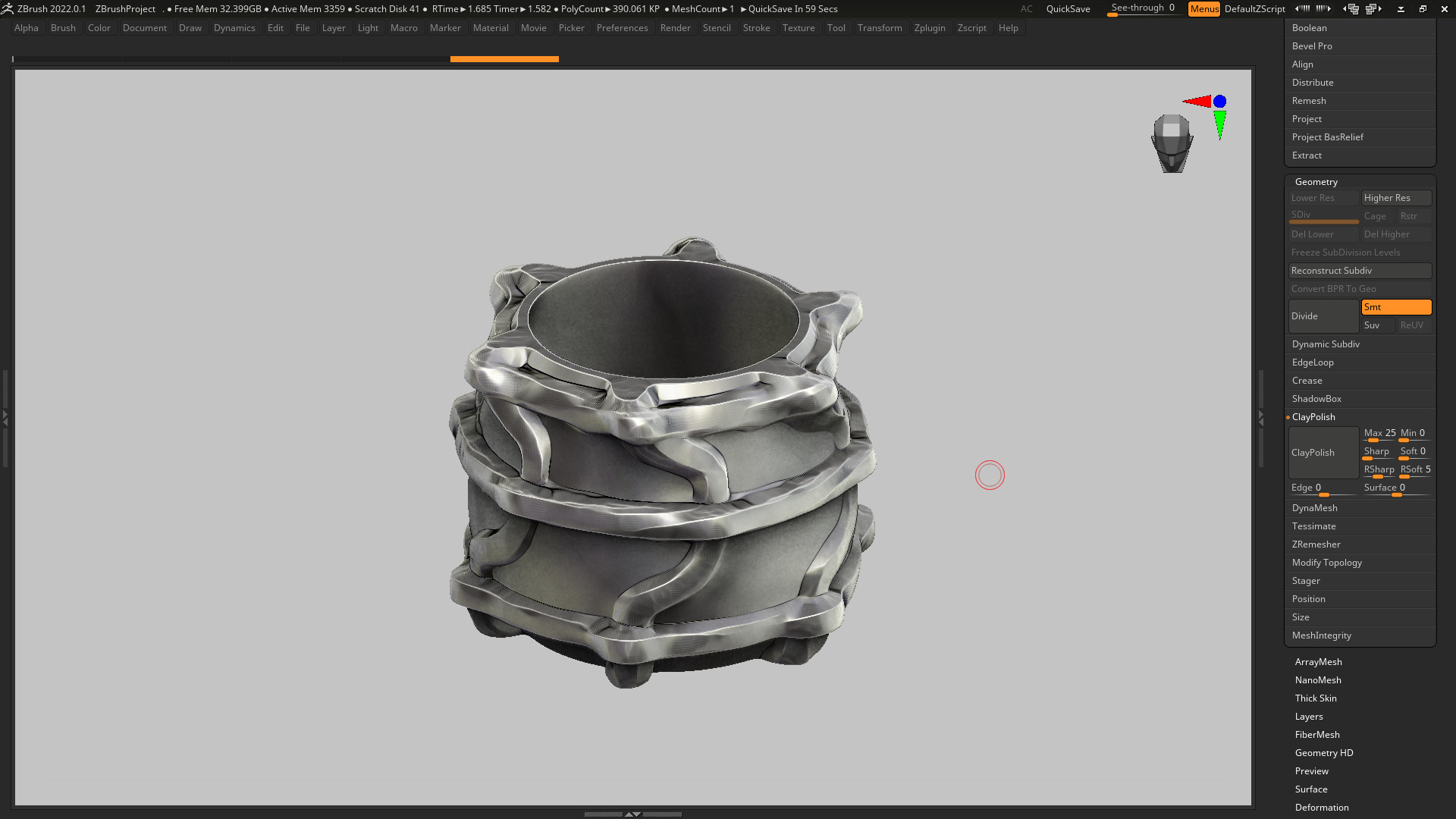This screenshot has width=1456, height=819.
Task: Toggle the Cage button
Action: point(1378,216)
